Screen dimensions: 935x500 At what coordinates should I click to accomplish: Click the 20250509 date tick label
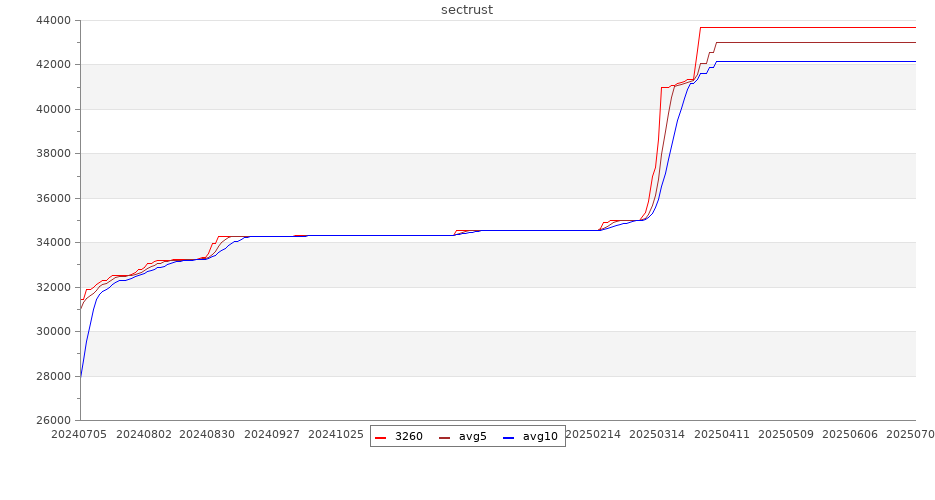[x=786, y=435]
